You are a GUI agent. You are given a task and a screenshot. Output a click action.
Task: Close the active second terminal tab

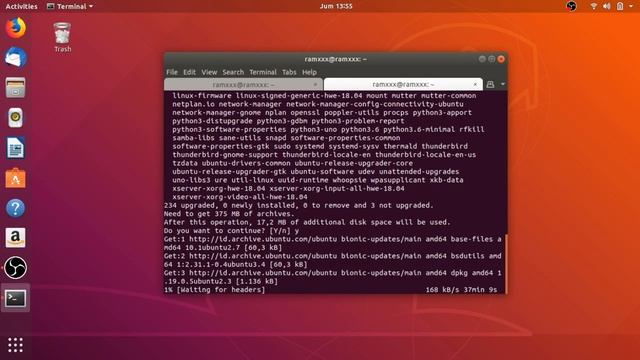(475, 84)
